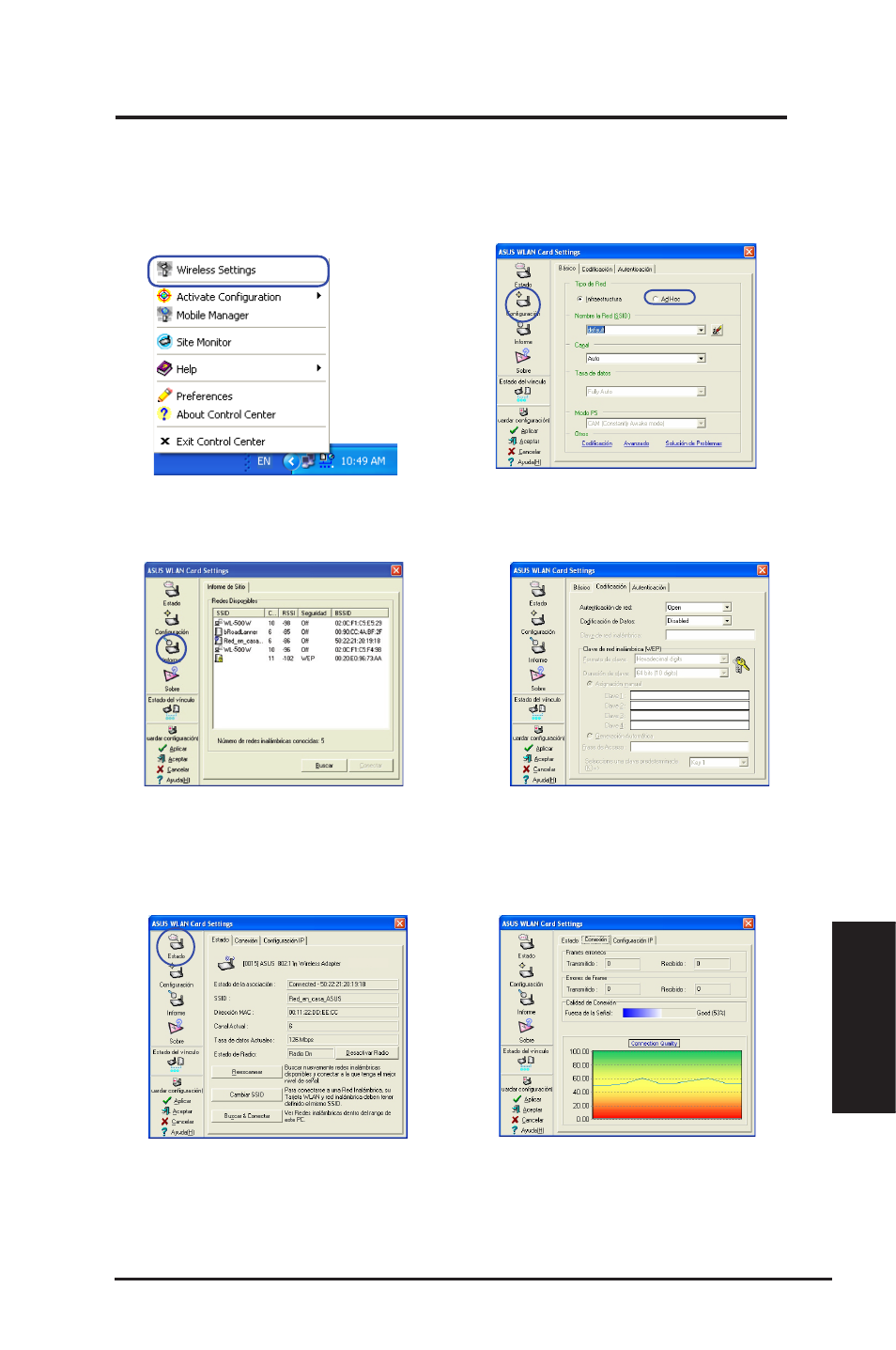
Task: Open the Formato de clave dropdown
Action: click(724, 659)
